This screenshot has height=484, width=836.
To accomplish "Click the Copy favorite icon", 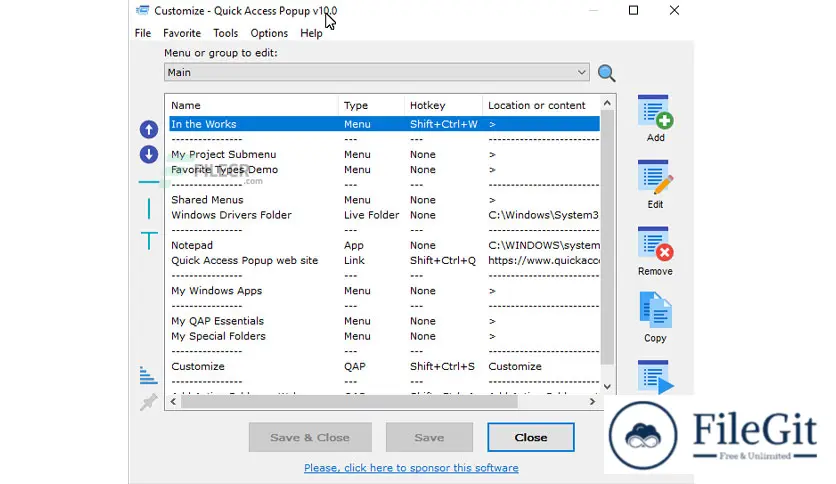I will 655,310.
